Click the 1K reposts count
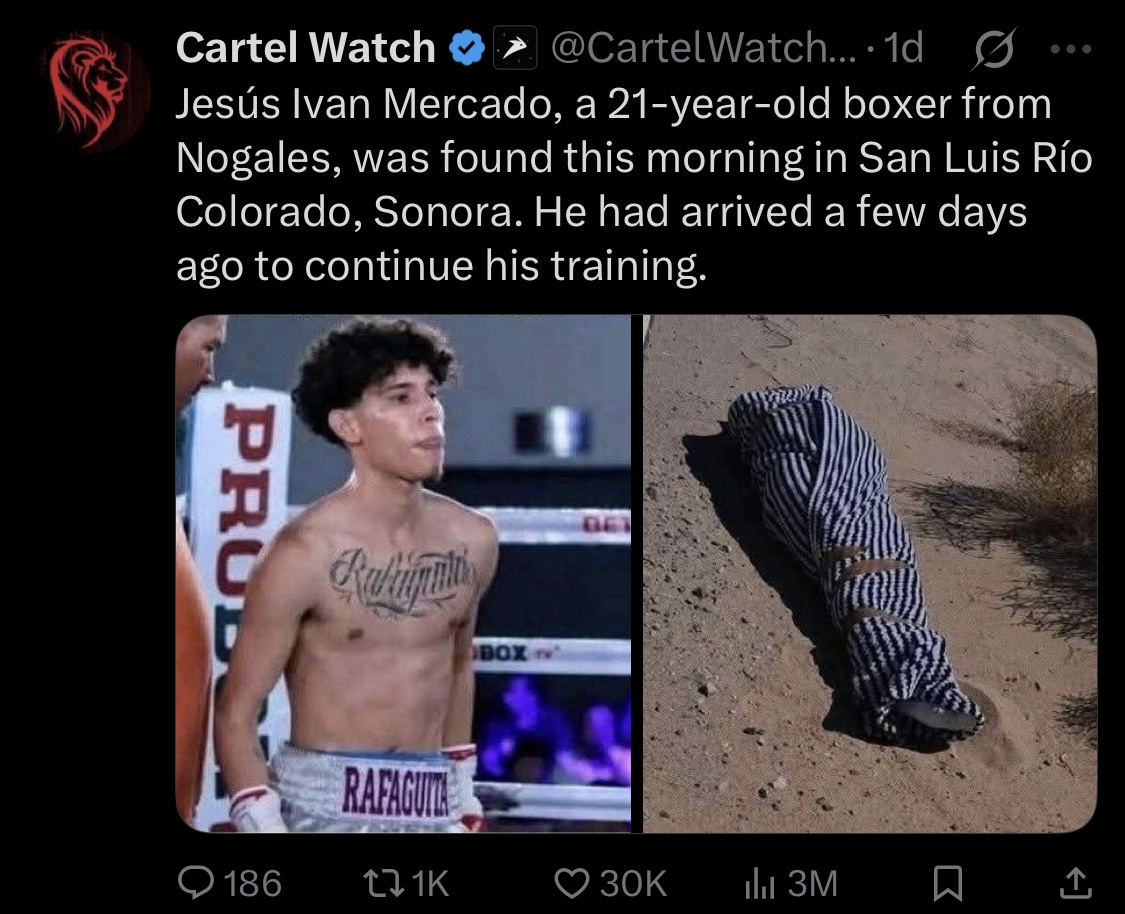Viewport: 1125px width, 914px height. point(429,883)
